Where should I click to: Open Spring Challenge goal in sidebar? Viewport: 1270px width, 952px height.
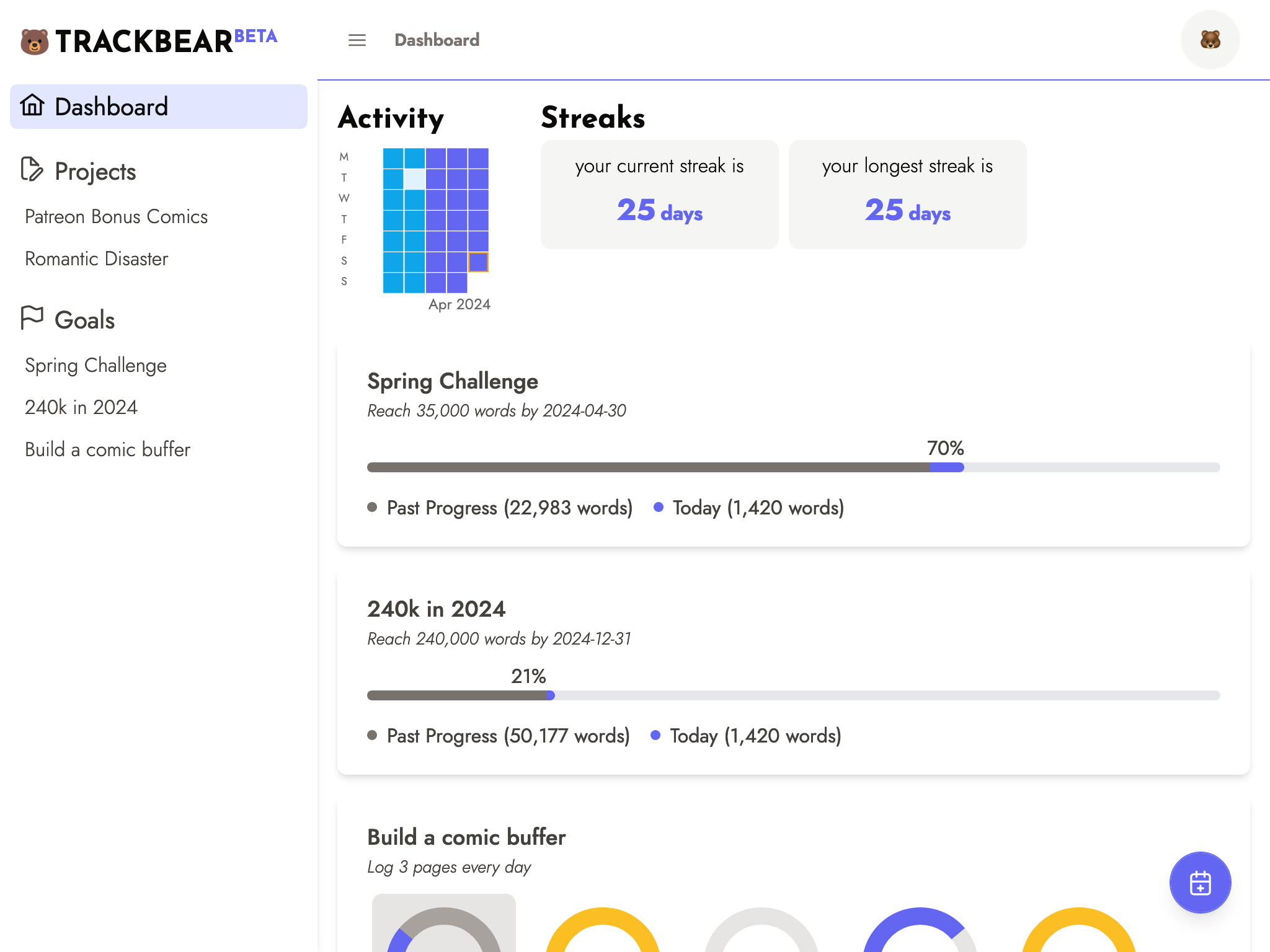[96, 365]
